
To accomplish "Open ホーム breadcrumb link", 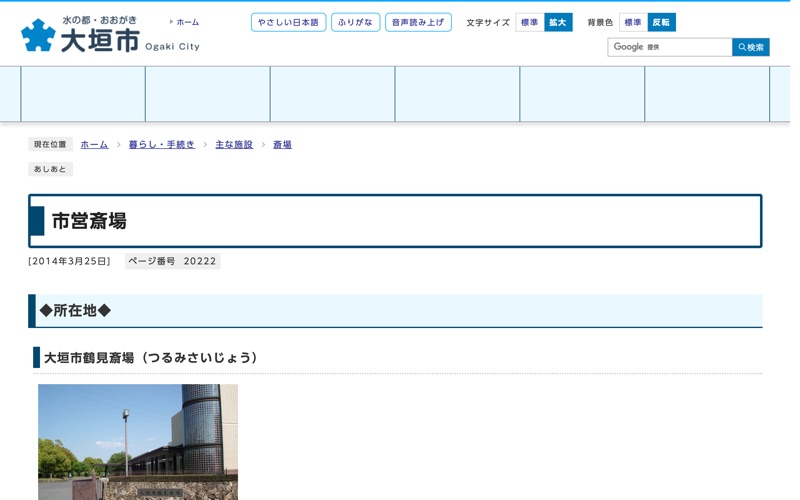I will 94,144.
